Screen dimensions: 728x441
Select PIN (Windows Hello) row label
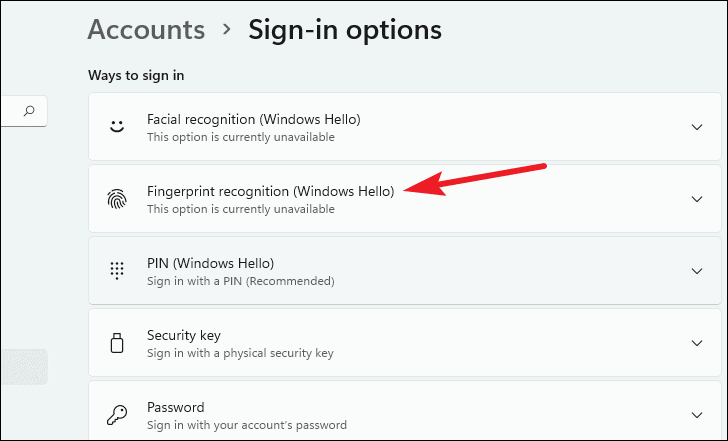tap(210, 263)
